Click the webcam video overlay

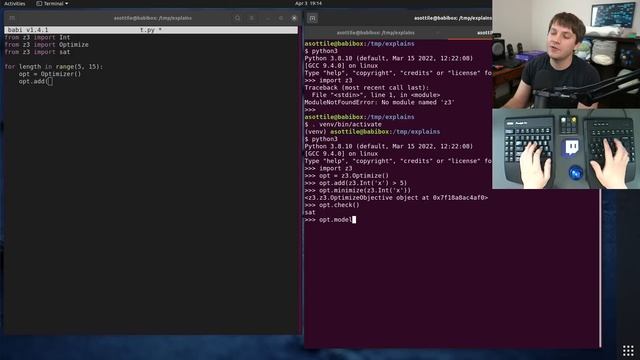(566, 54)
